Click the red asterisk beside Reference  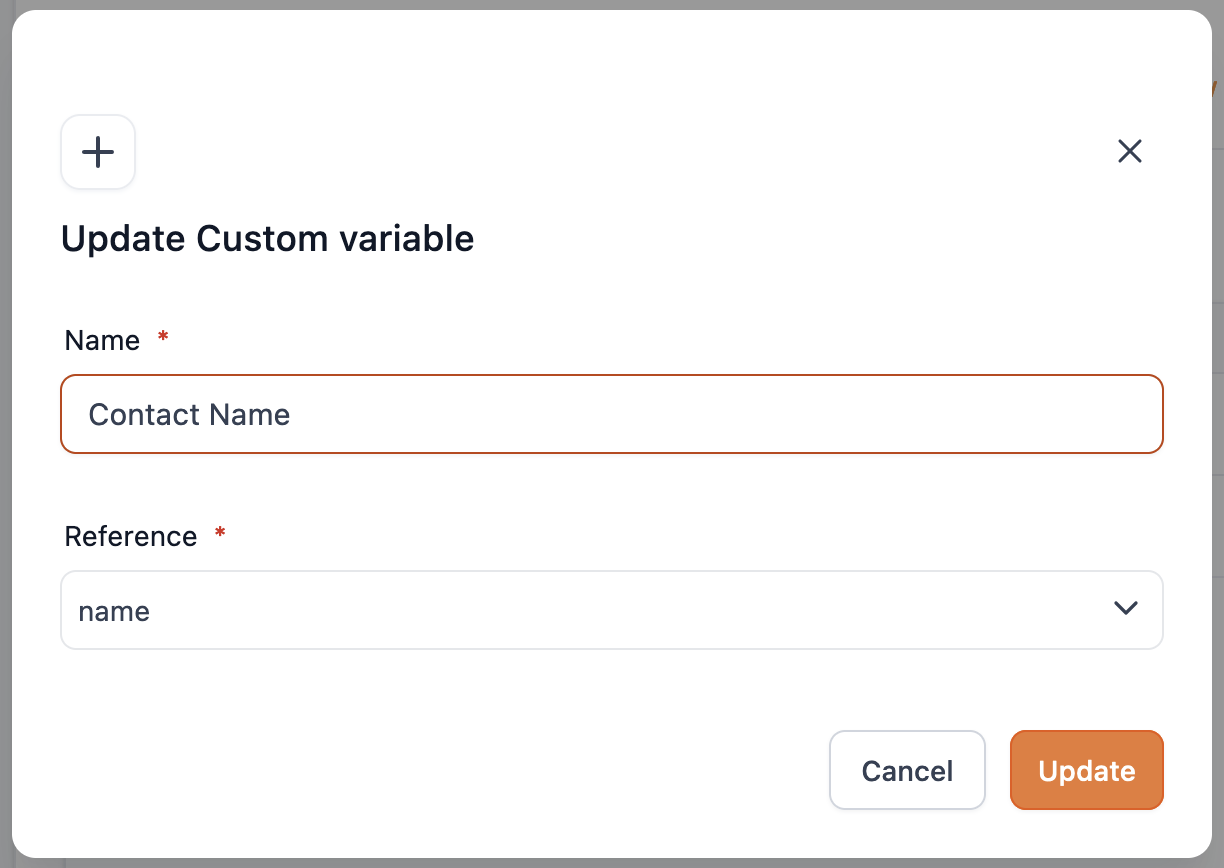pyautogui.click(x=220, y=535)
